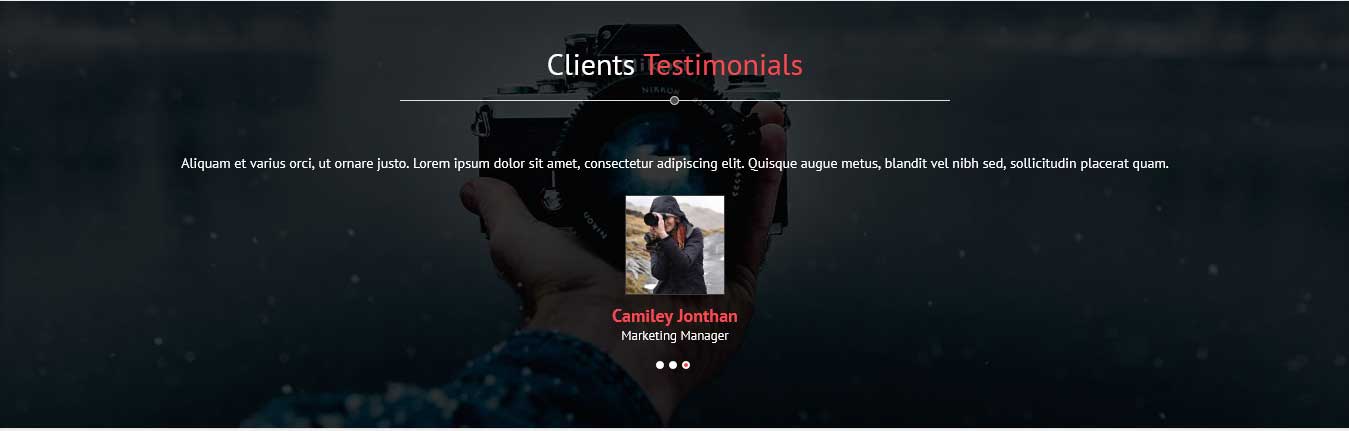1349x431 pixels.
Task: Click the Marketing Manager subtitle text
Action: point(675,336)
